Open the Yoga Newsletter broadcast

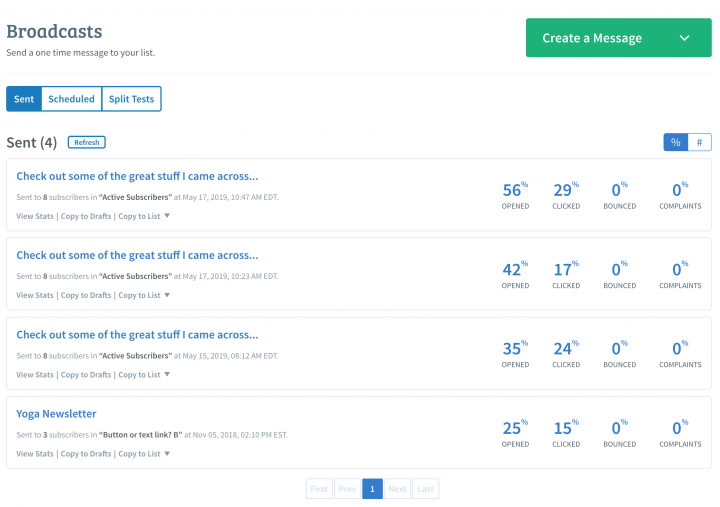tap(56, 414)
